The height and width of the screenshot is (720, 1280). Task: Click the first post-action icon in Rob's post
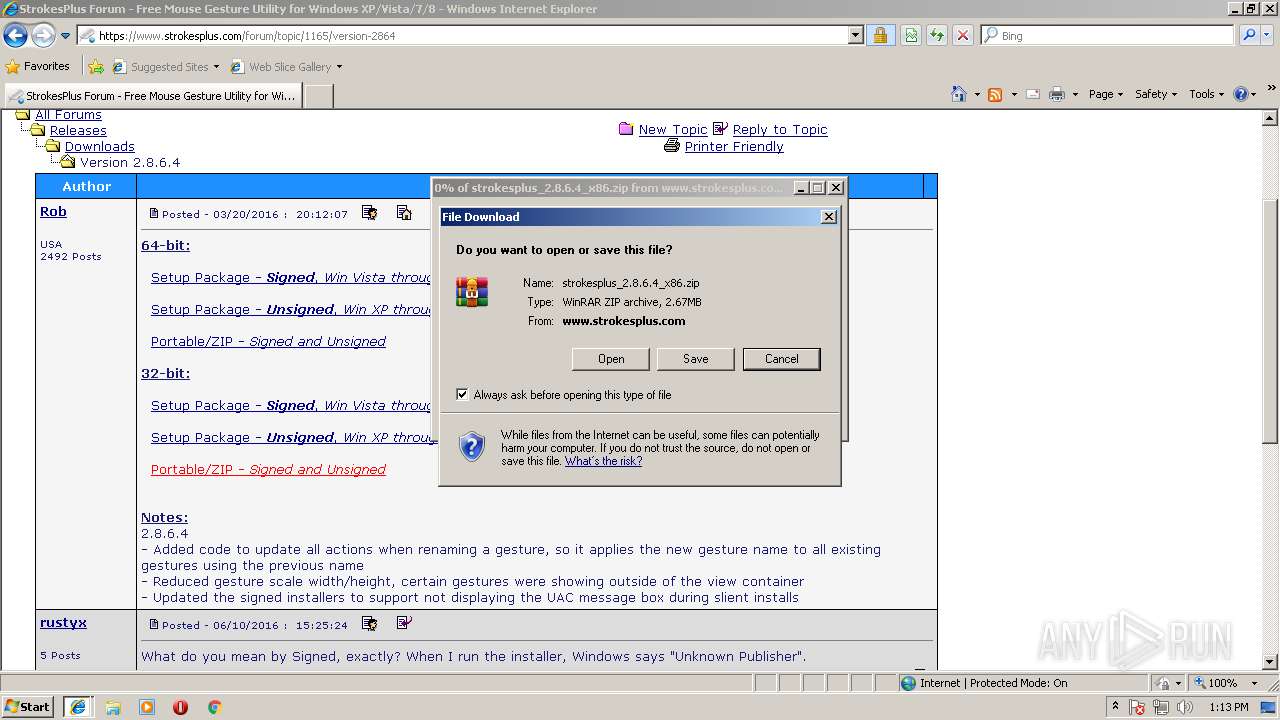[x=370, y=213]
